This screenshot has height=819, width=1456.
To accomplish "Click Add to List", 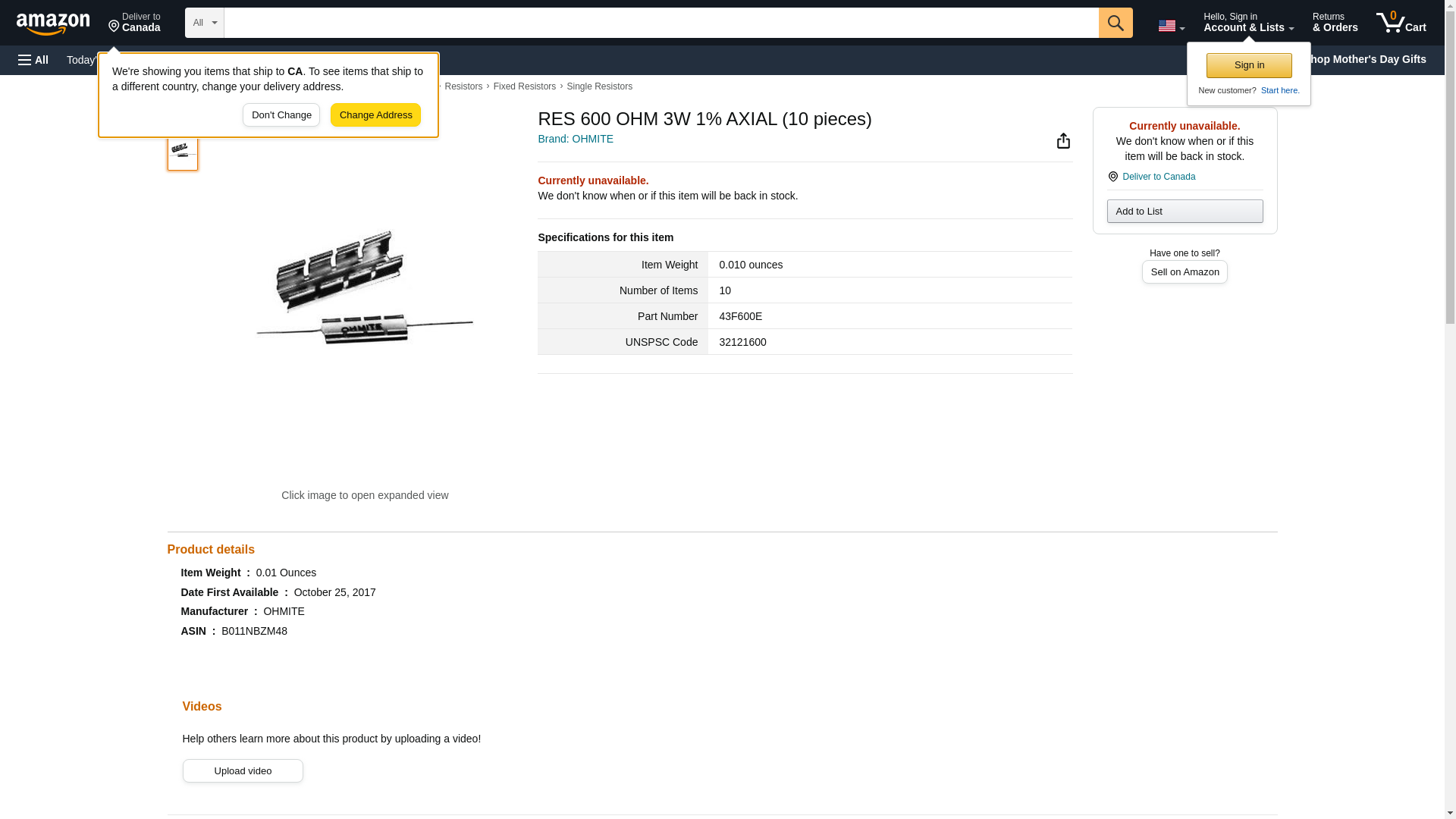I will coord(1184,212).
